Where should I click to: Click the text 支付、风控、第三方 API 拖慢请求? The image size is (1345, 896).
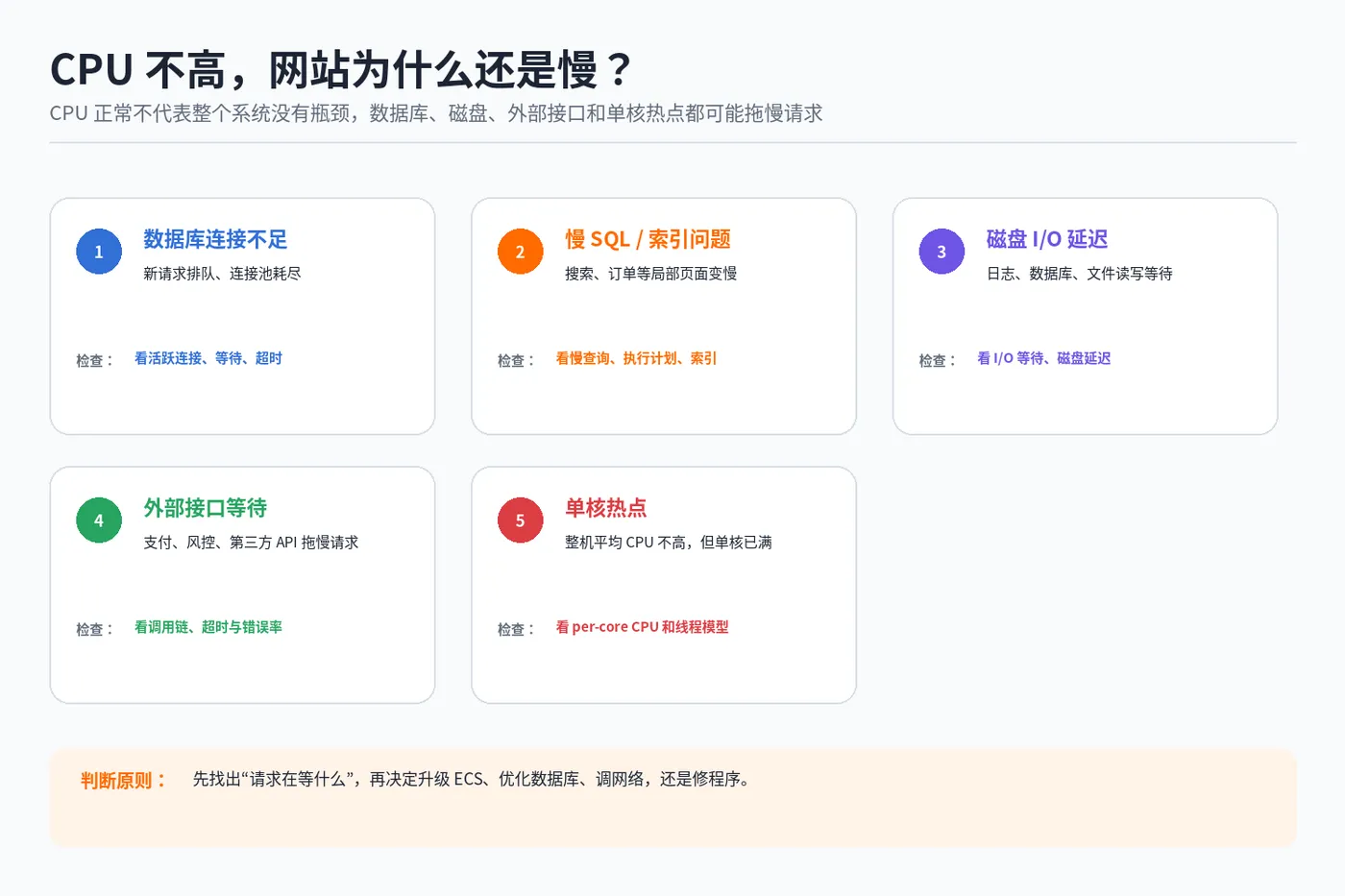pos(251,543)
